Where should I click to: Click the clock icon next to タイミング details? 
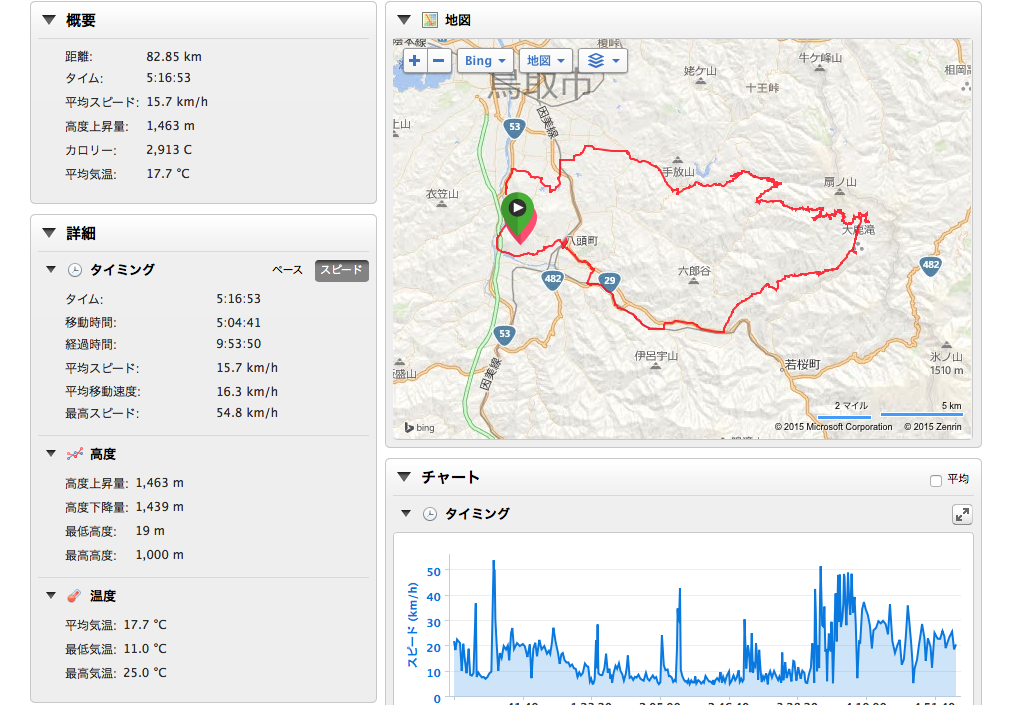pos(75,270)
